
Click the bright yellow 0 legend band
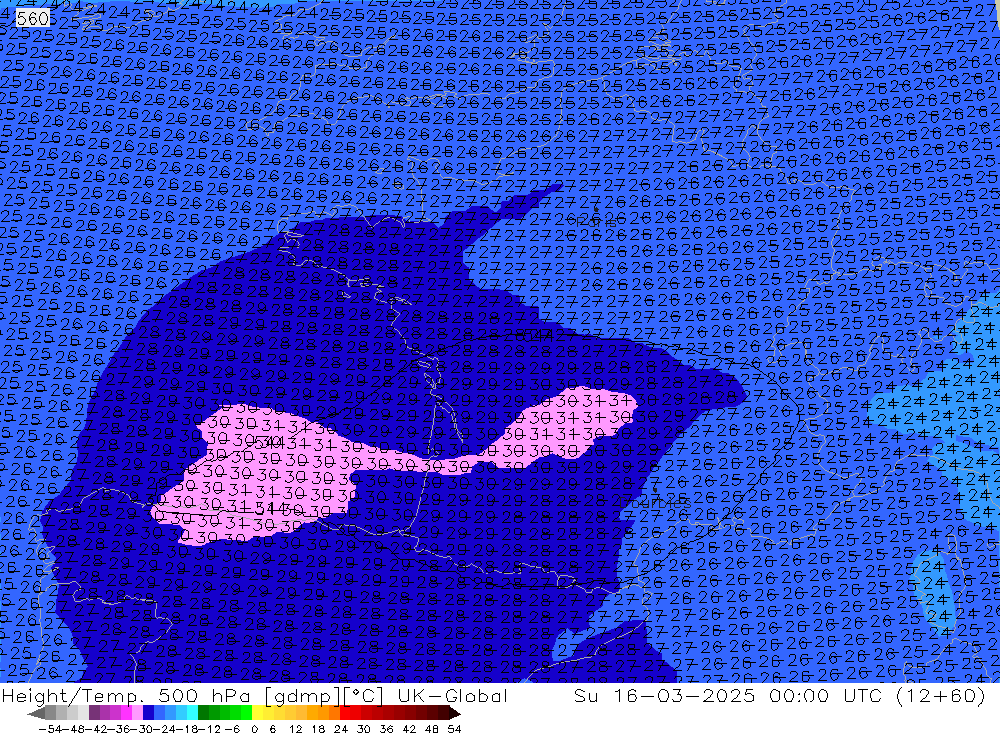257,713
